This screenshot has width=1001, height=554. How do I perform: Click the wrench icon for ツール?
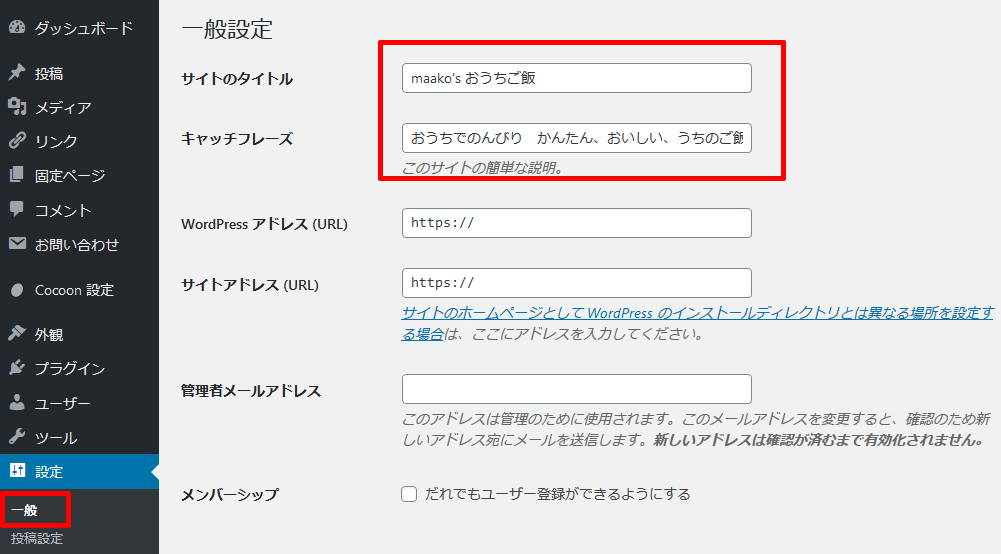pos(17,437)
